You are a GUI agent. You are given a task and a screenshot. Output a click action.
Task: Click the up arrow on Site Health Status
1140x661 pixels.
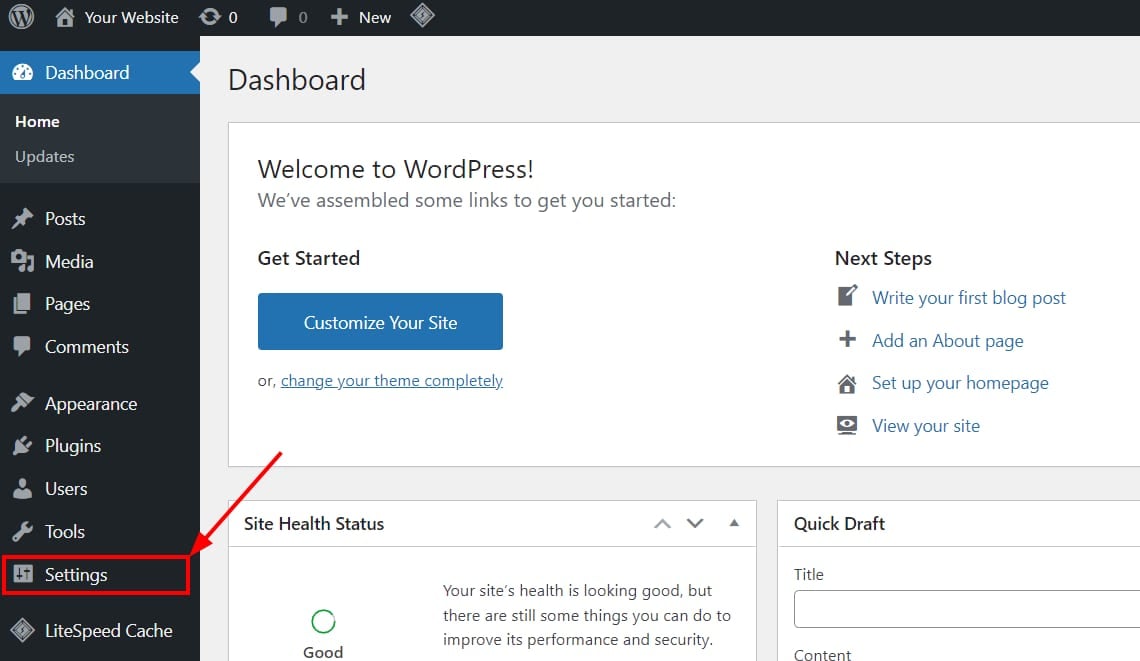coord(662,523)
